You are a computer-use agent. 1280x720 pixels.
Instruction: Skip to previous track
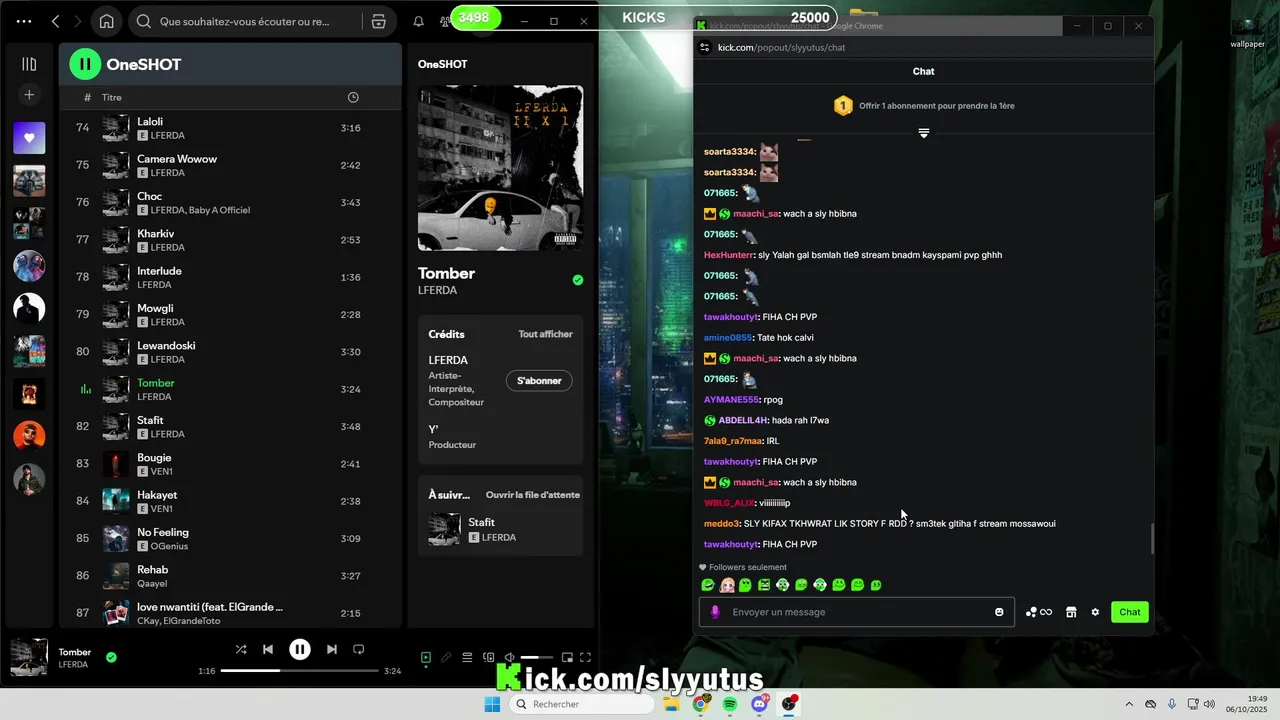[268, 649]
